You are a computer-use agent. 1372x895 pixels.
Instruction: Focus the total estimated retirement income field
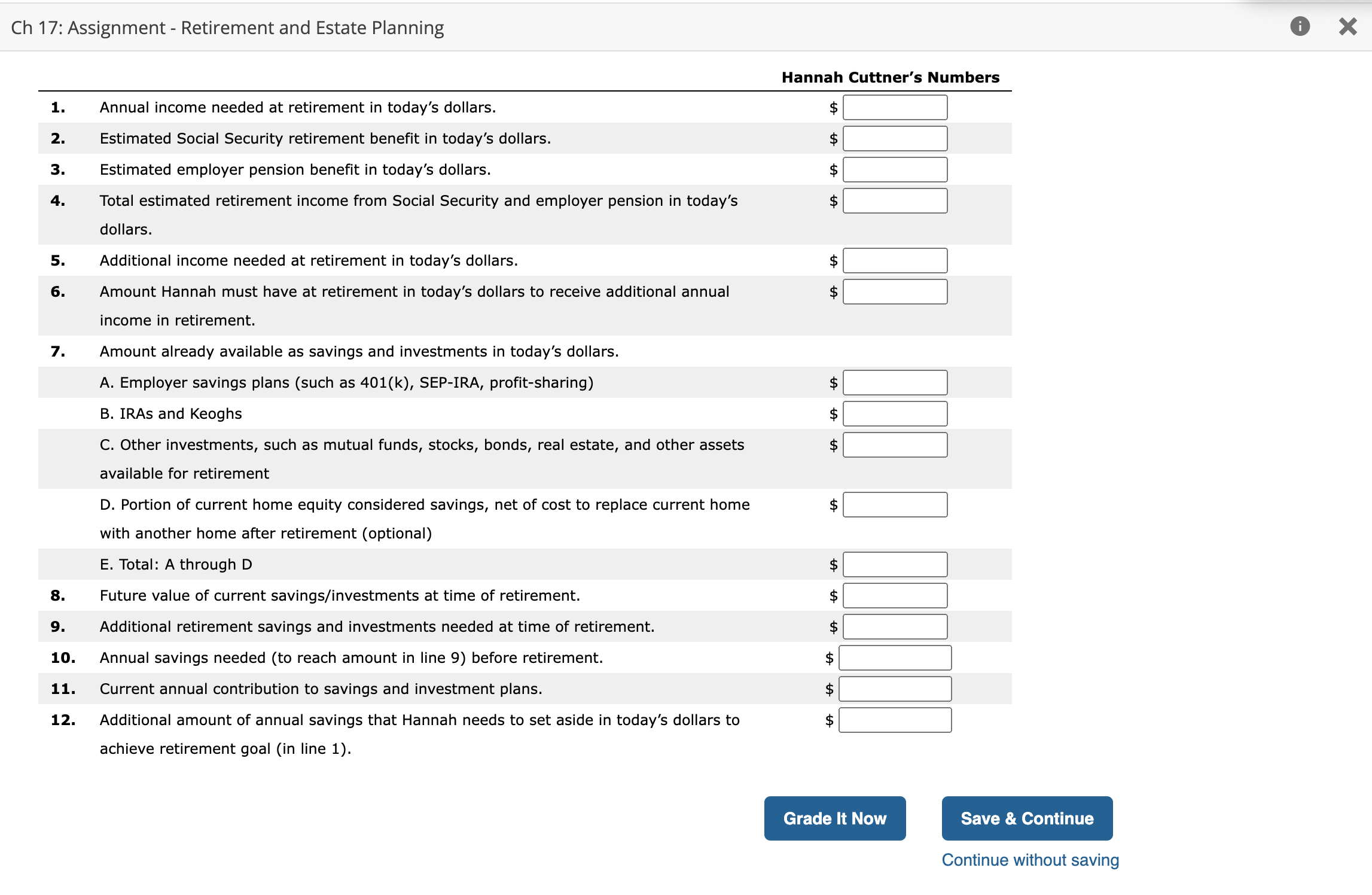[895, 201]
